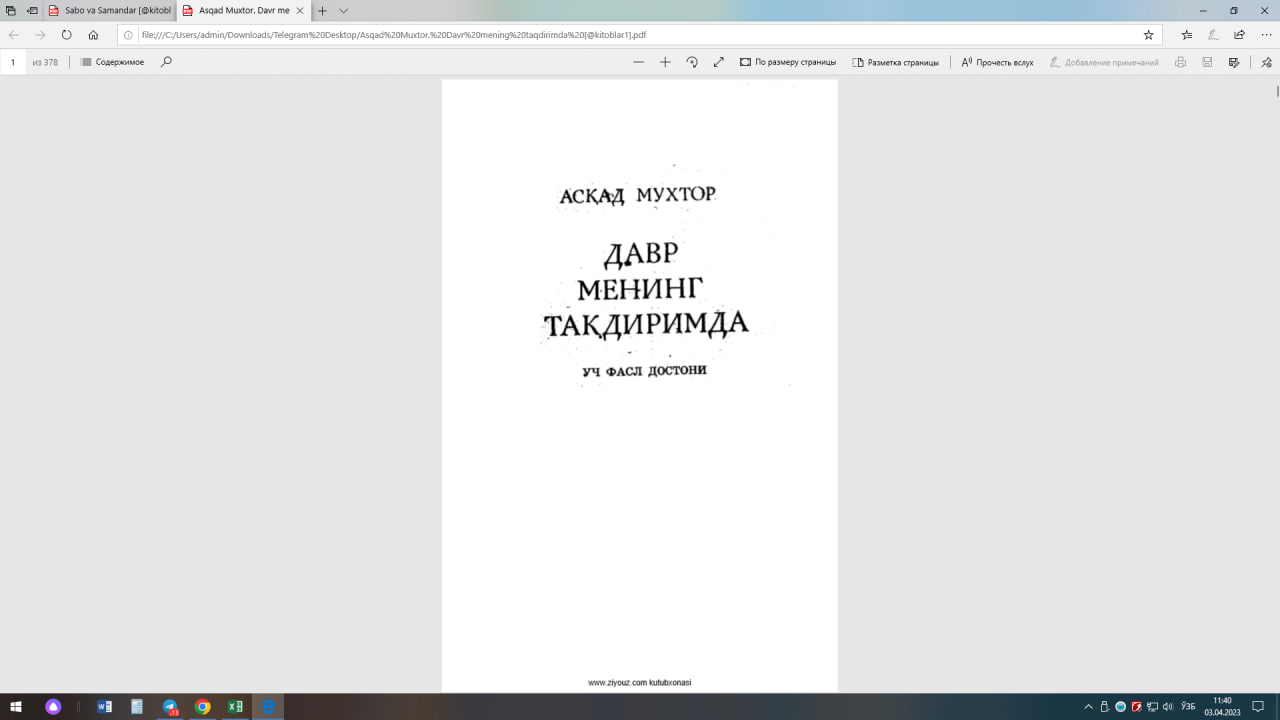Viewport: 1280px width, 720px height.
Task: Refresh the current PDF page
Action: (67, 34)
